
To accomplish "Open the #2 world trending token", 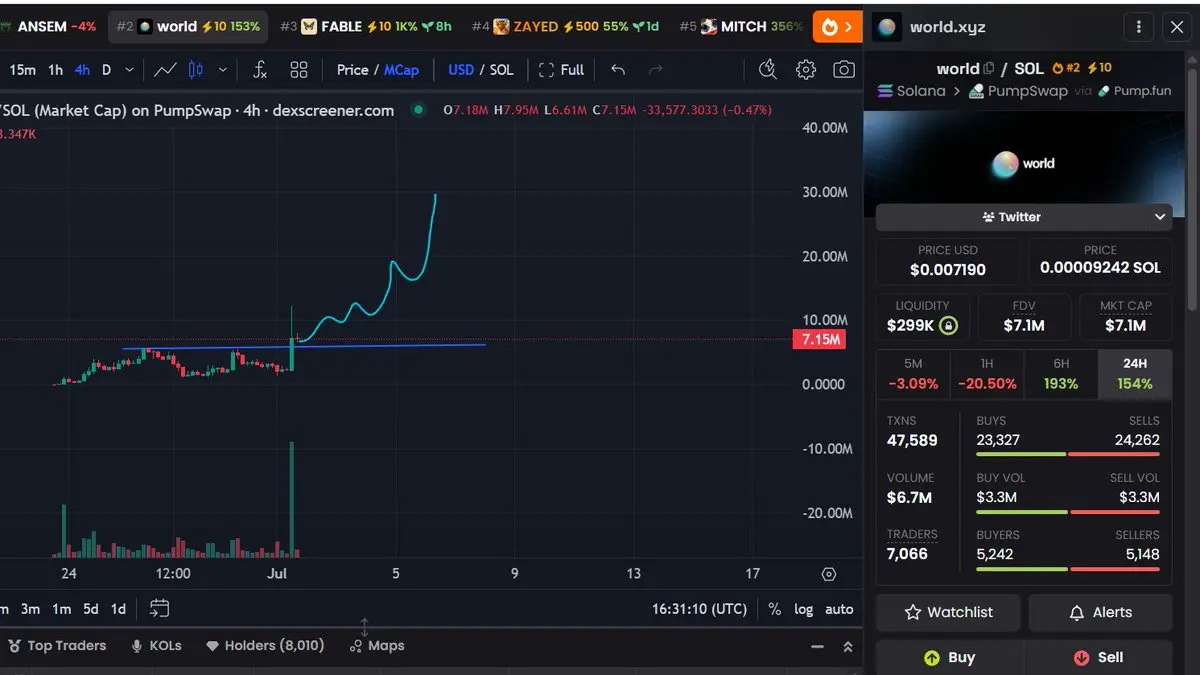I will 188,27.
